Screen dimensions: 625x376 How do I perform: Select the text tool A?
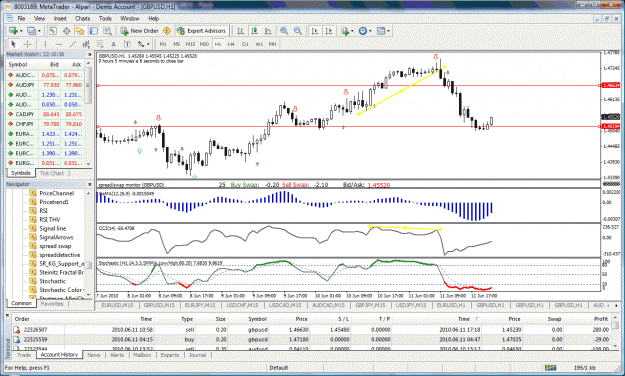click(x=113, y=44)
